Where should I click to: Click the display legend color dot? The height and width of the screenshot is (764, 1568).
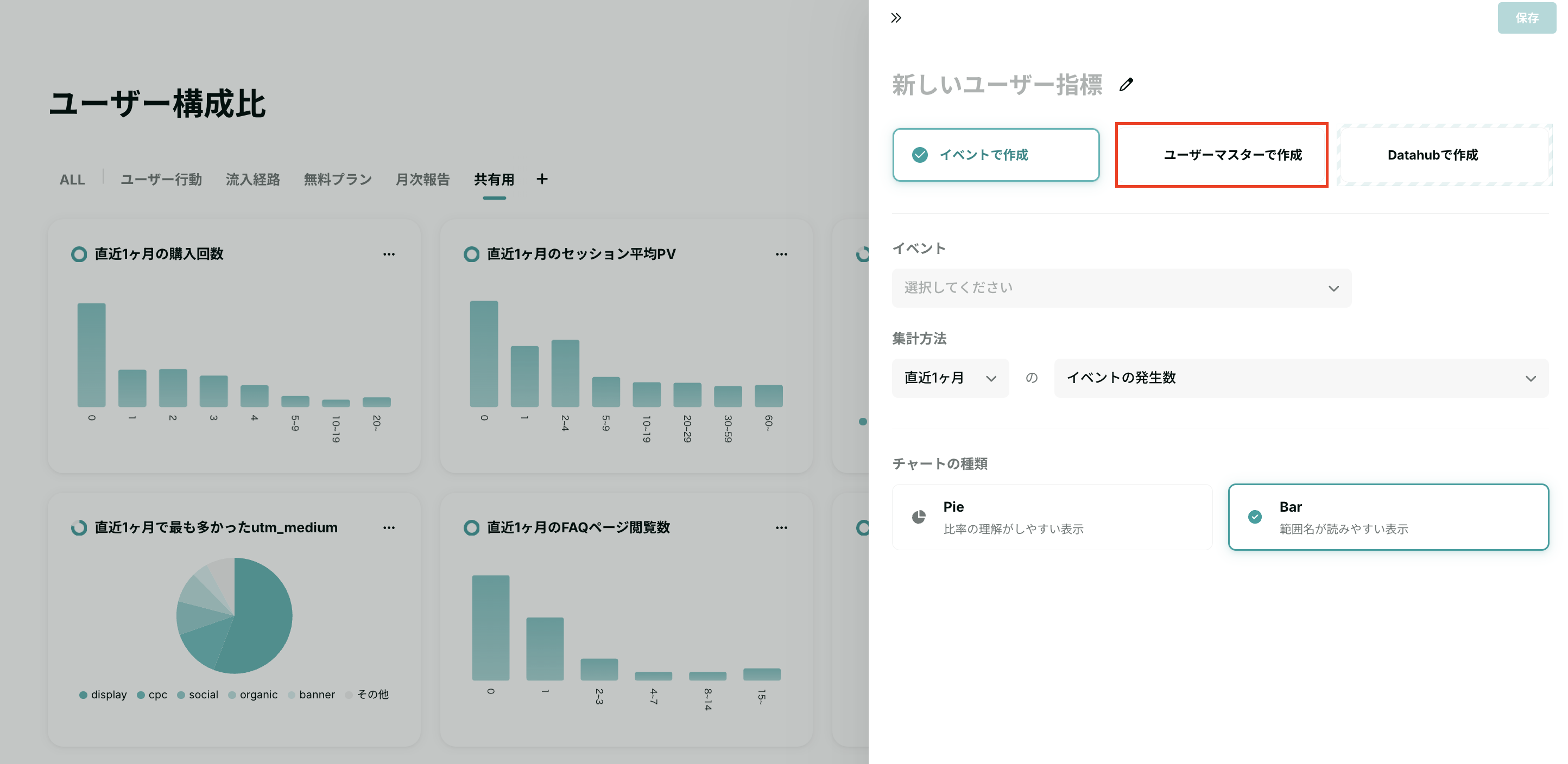click(84, 695)
